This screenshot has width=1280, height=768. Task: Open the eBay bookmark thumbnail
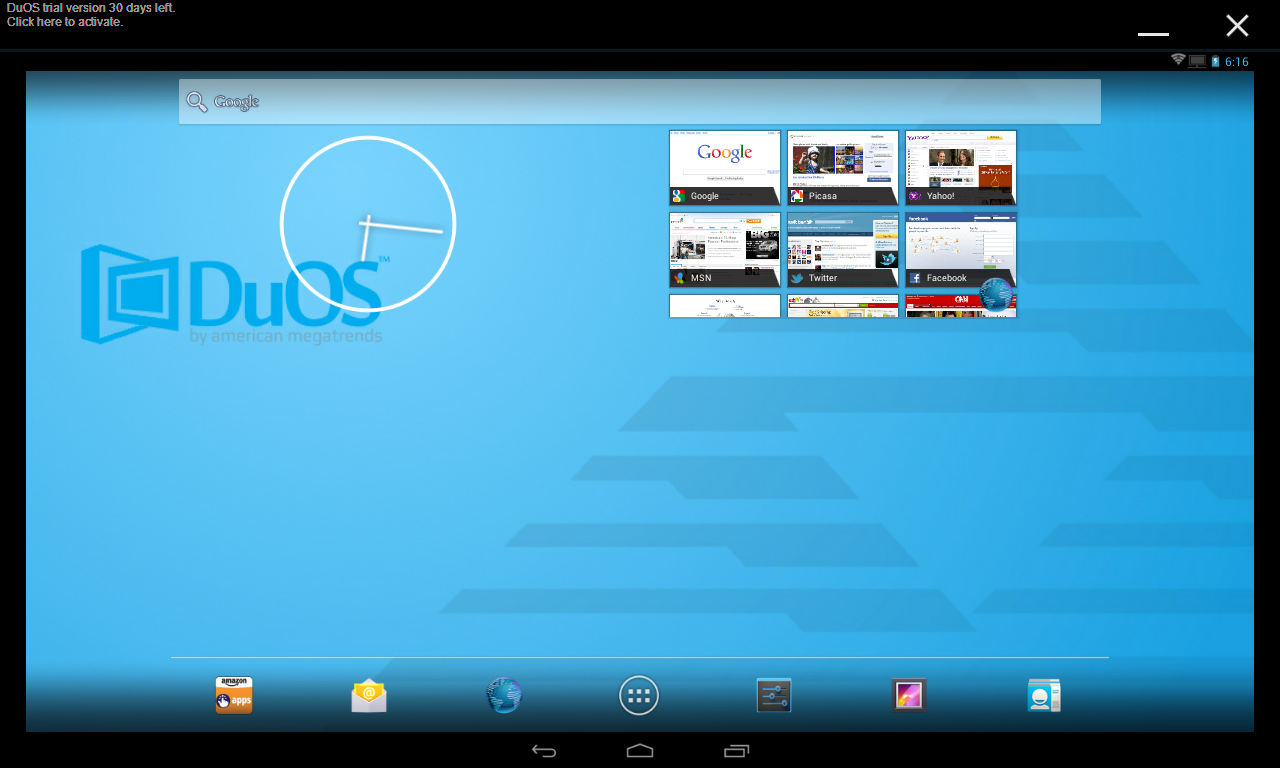point(843,306)
